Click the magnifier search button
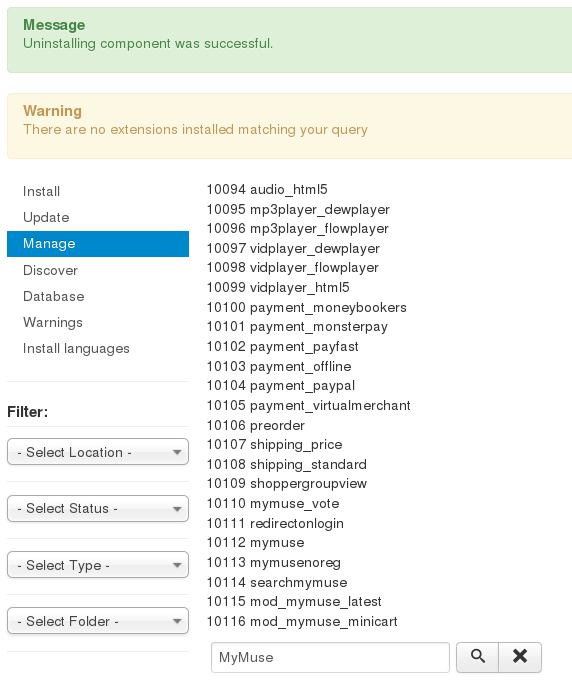Viewport: 572px width, 685px height. 477,657
